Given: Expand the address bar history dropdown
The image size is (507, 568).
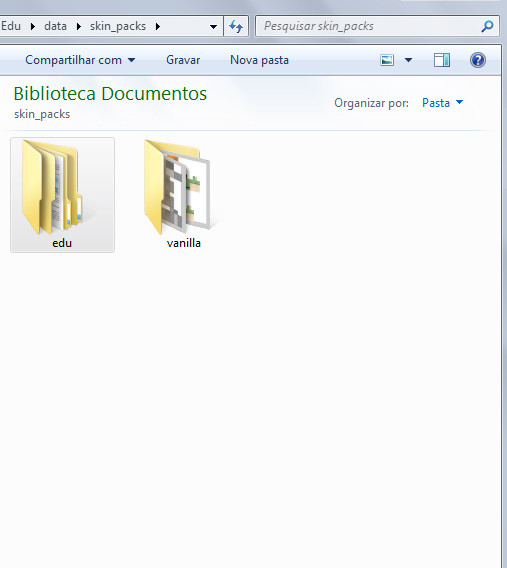Looking at the screenshot, I should [x=213, y=26].
